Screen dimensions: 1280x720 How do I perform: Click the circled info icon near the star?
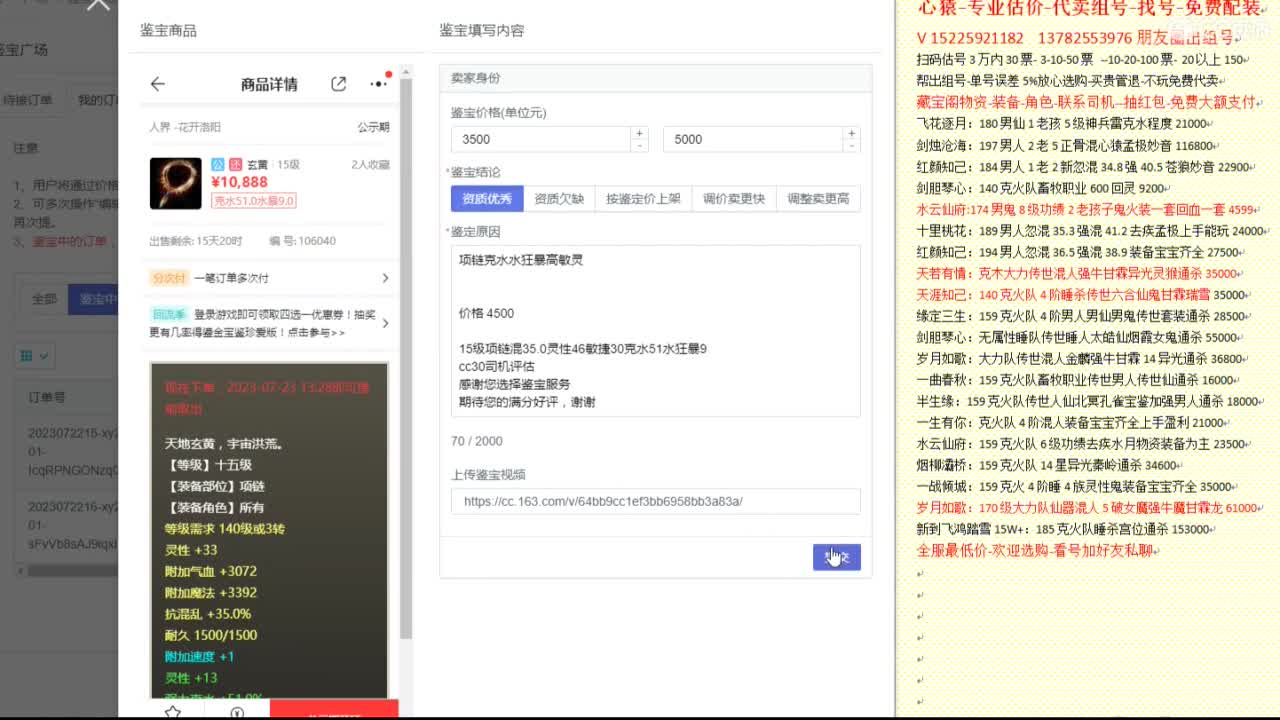pyautogui.click(x=236, y=710)
